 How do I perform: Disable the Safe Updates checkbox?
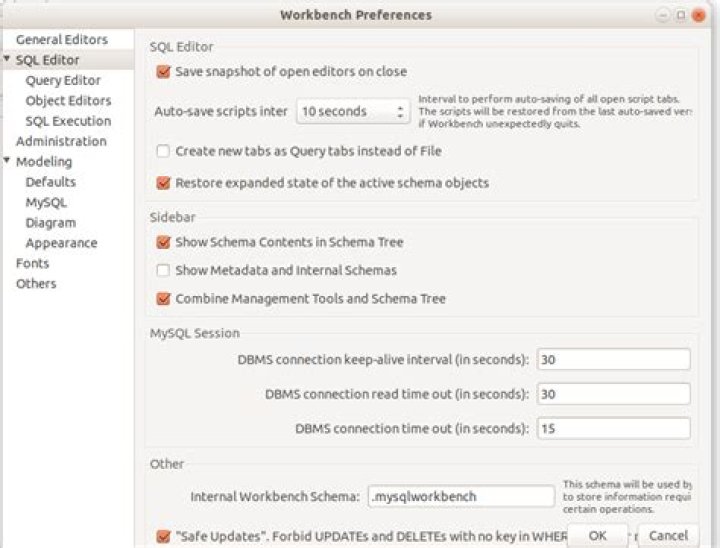click(163, 536)
